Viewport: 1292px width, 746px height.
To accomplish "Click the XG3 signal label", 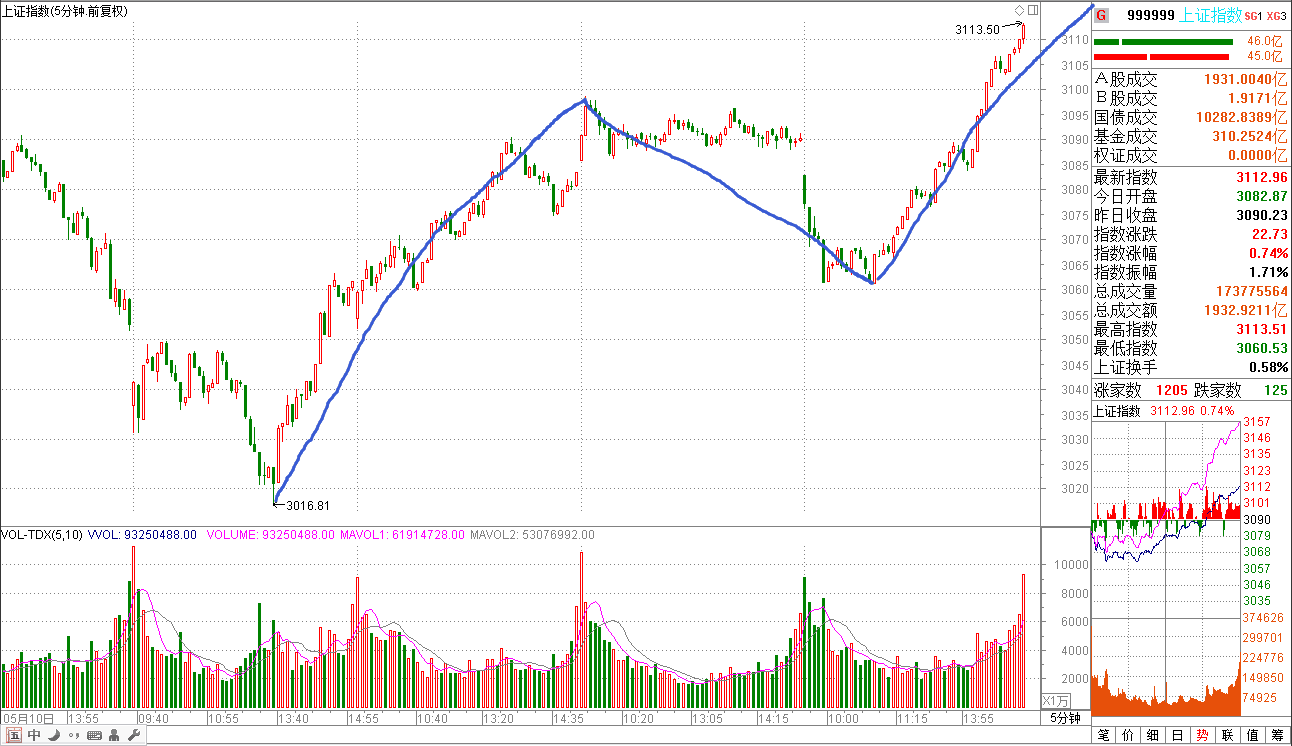I will pos(1276,16).
